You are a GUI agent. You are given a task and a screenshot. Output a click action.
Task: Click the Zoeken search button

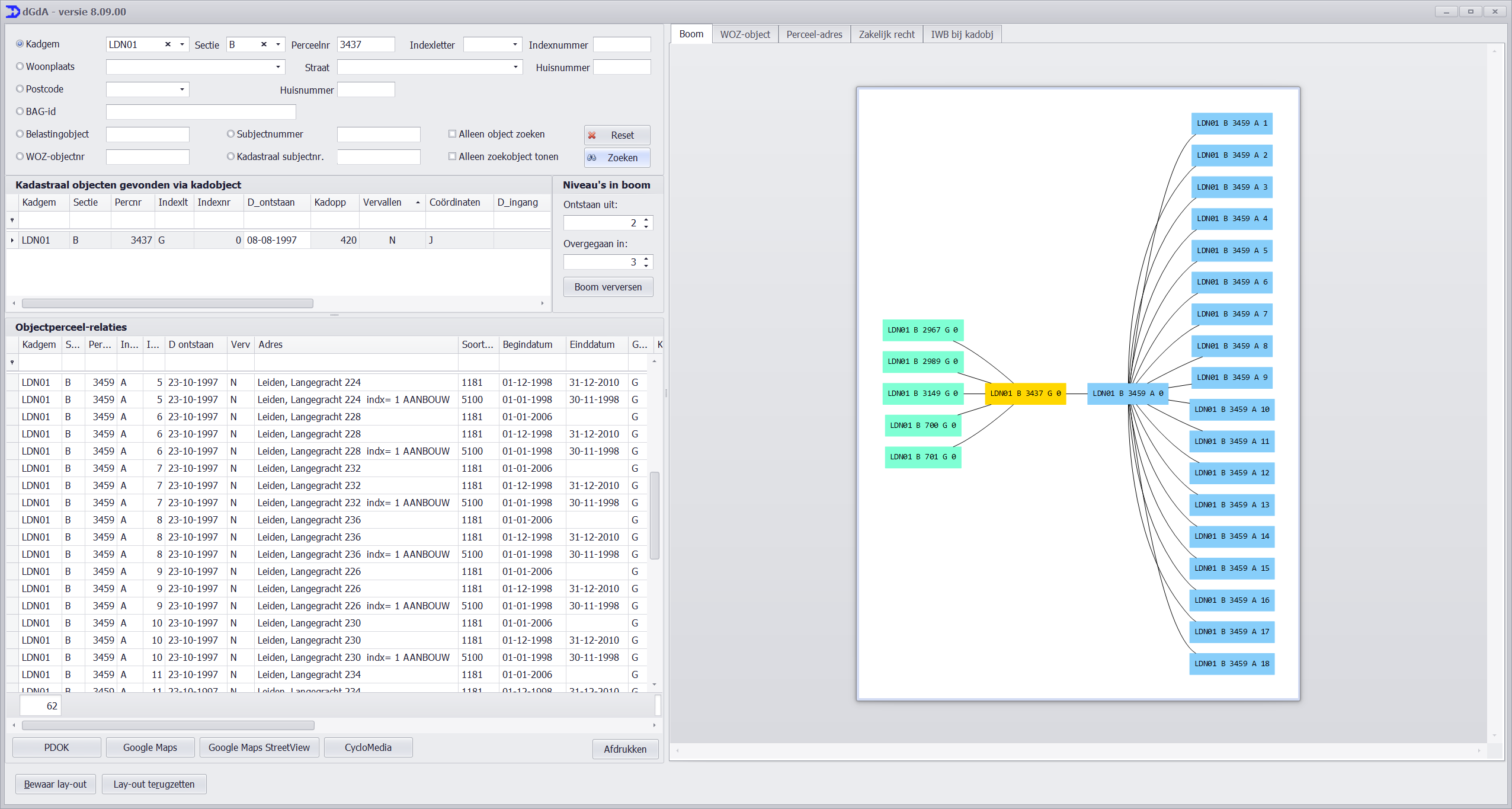(x=617, y=158)
